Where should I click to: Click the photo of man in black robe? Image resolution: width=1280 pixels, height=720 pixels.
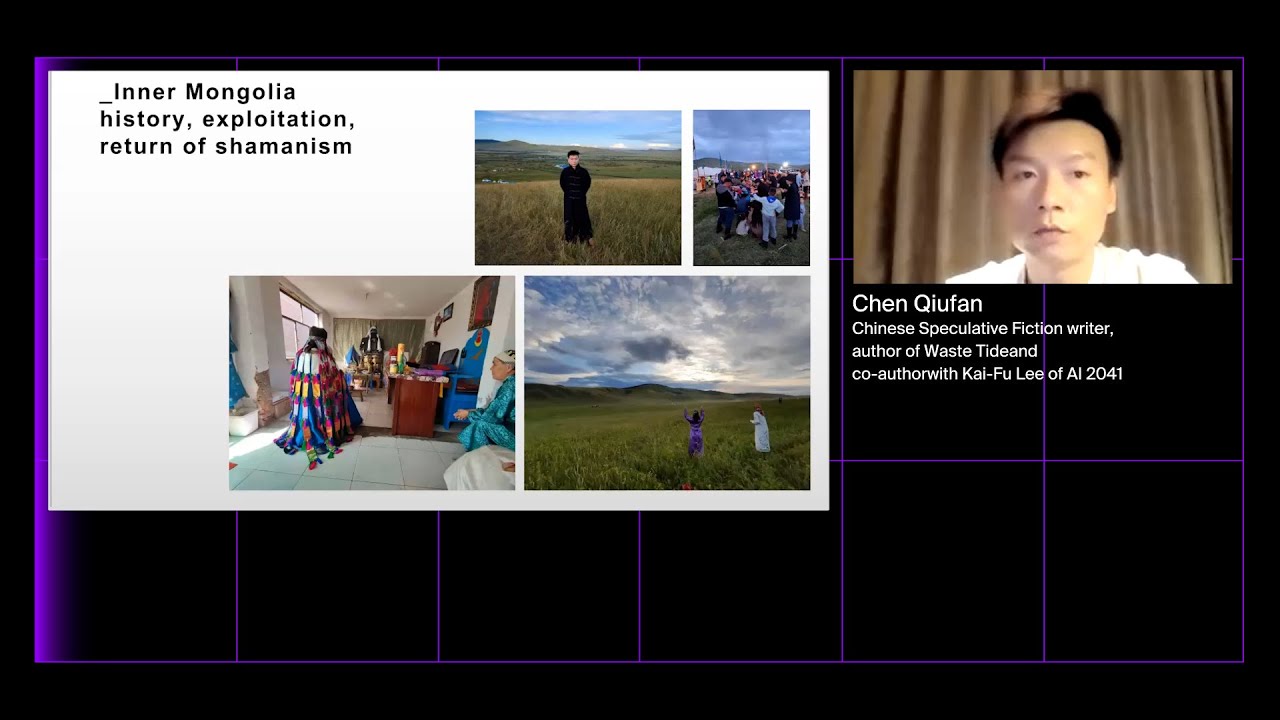[577, 188]
